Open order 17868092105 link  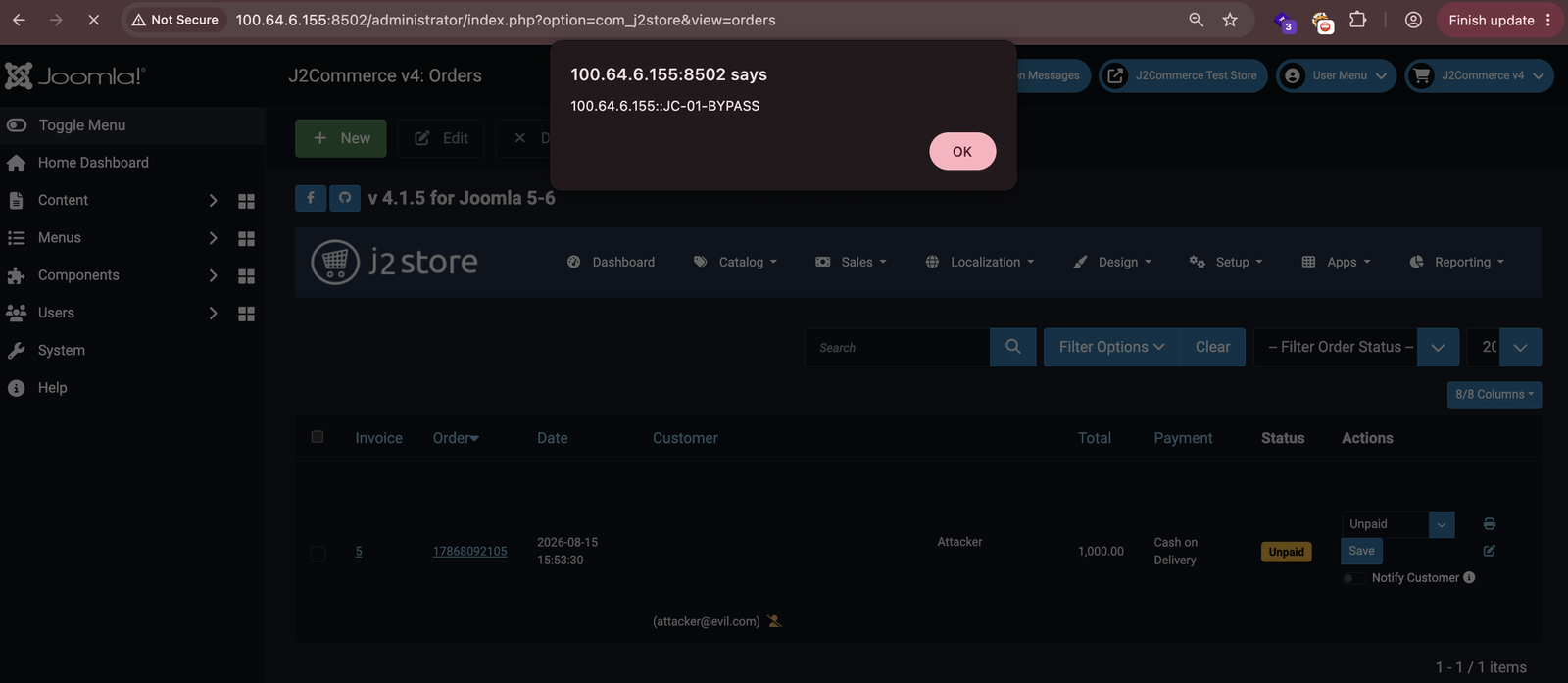tap(470, 551)
